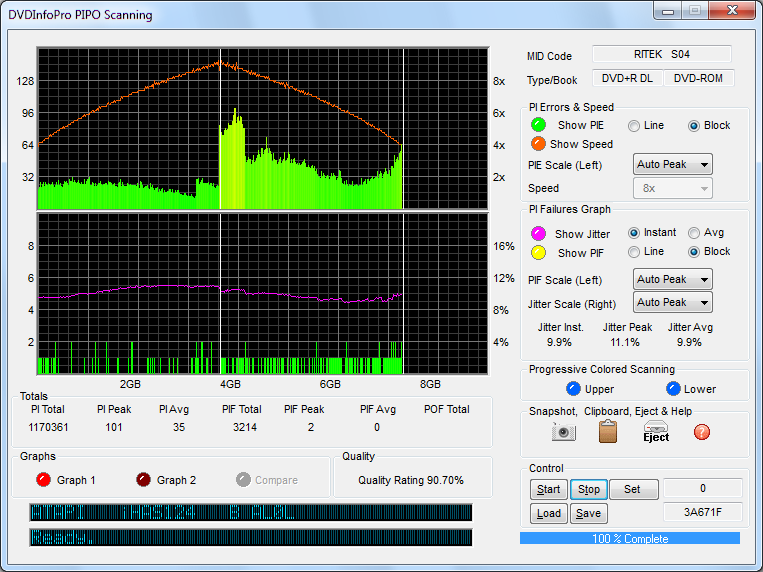This screenshot has height=572, width=763.
Task: Click the blue Upper scanning indicator
Action: point(573,389)
